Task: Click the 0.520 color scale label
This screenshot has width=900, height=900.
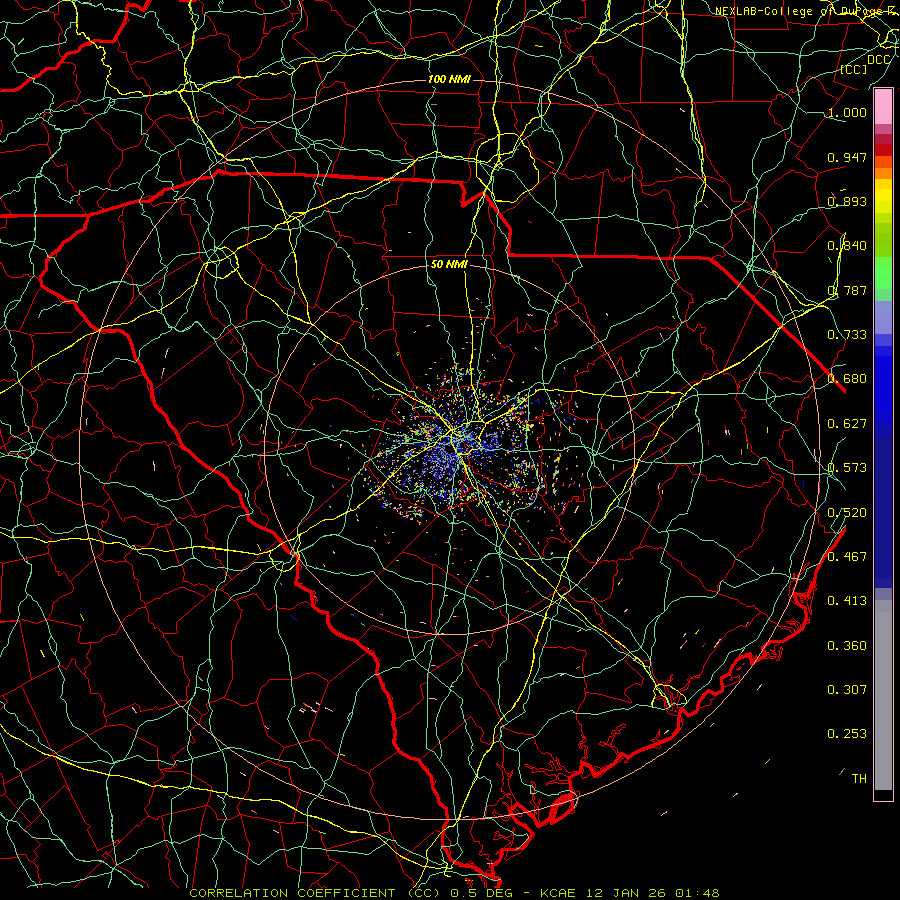Action: point(847,513)
